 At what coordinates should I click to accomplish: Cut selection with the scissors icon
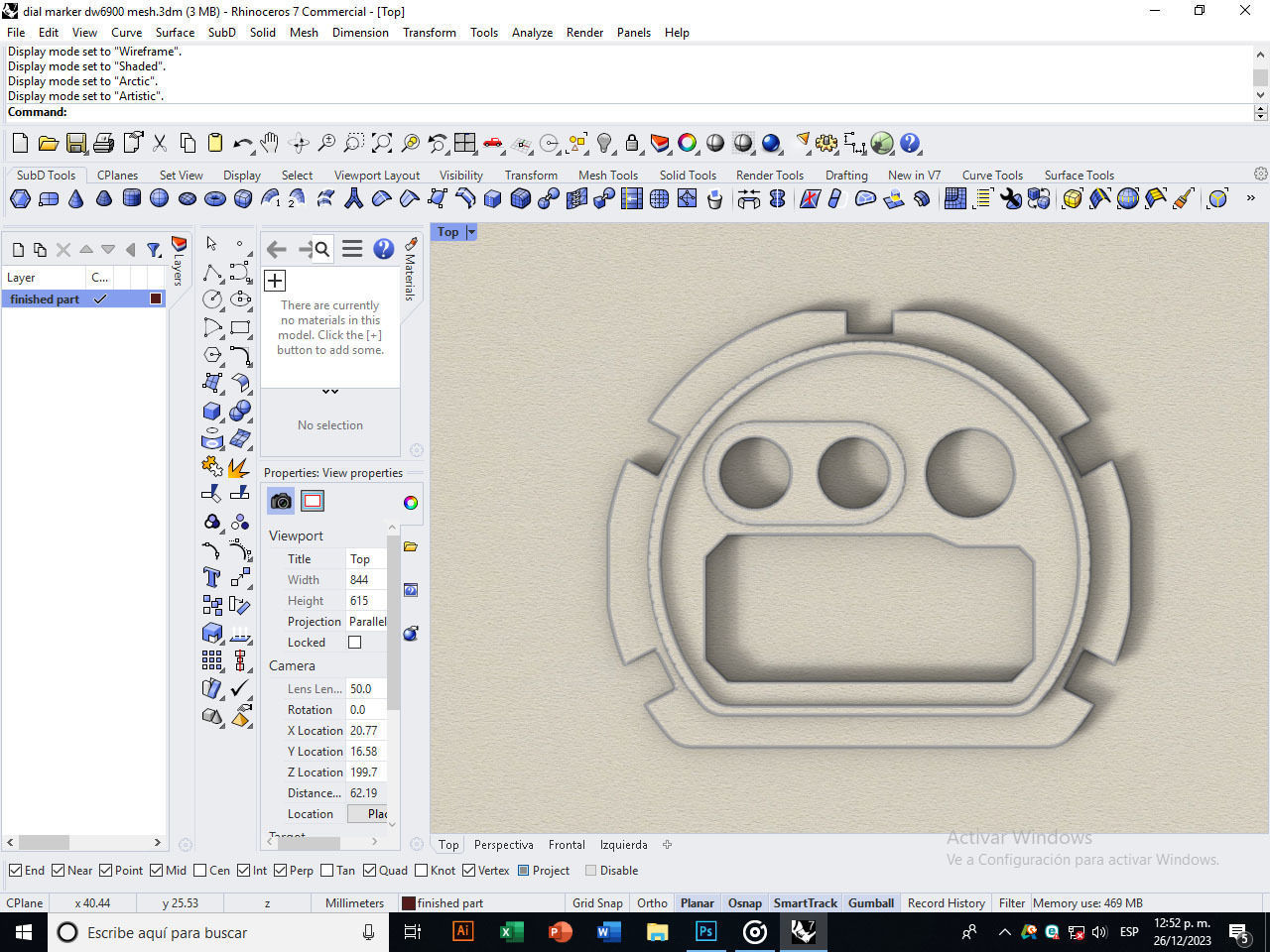pyautogui.click(x=160, y=144)
